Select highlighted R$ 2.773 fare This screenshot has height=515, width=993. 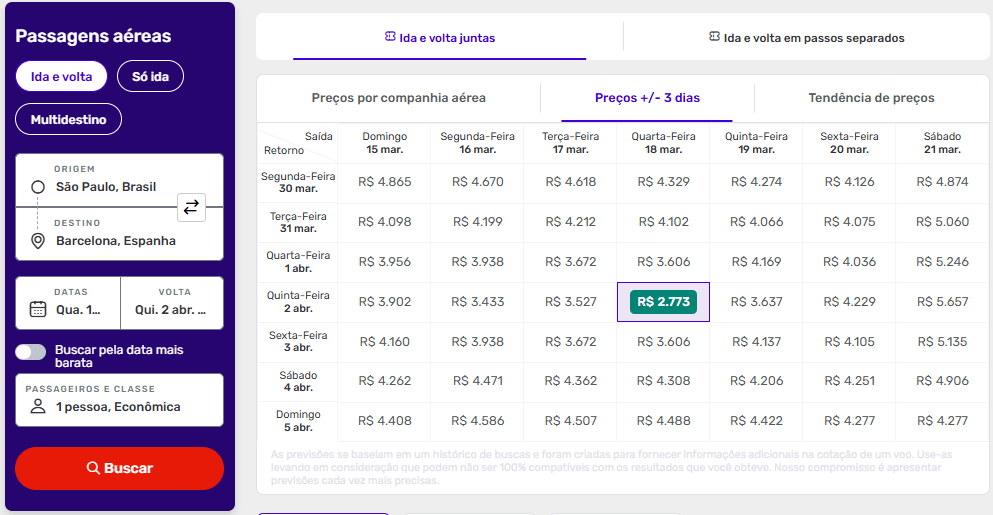(663, 302)
